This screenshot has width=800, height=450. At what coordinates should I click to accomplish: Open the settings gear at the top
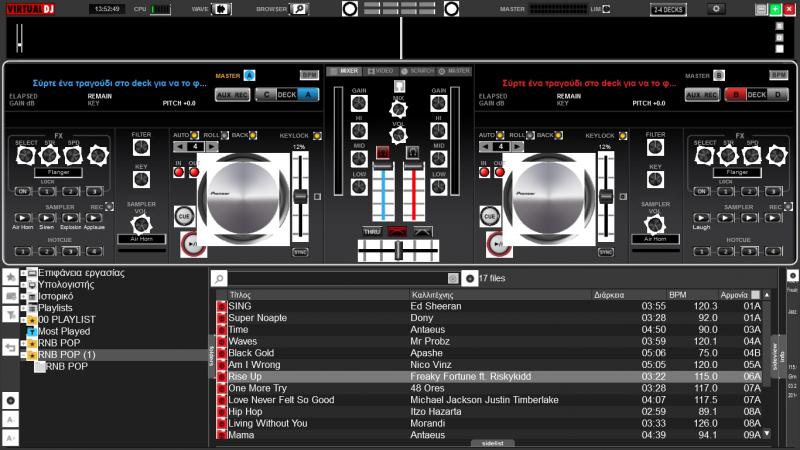(716, 9)
